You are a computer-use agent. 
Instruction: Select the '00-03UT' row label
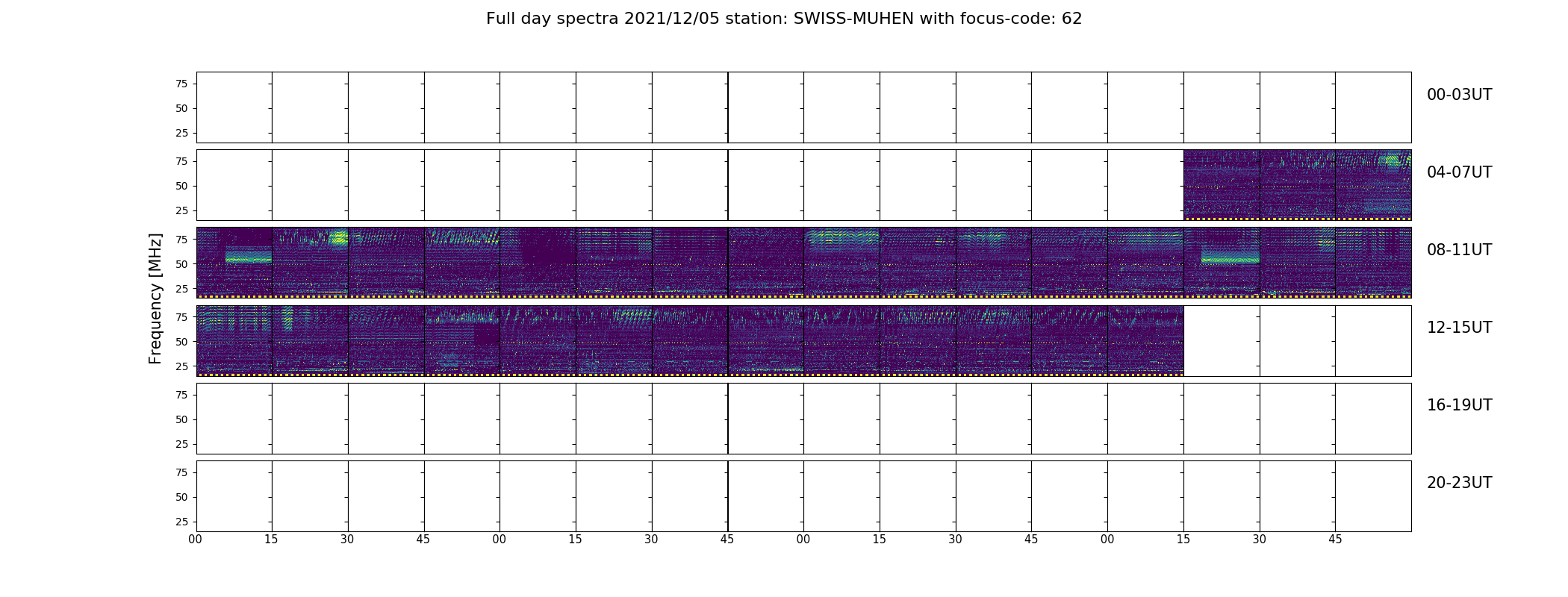(1459, 95)
